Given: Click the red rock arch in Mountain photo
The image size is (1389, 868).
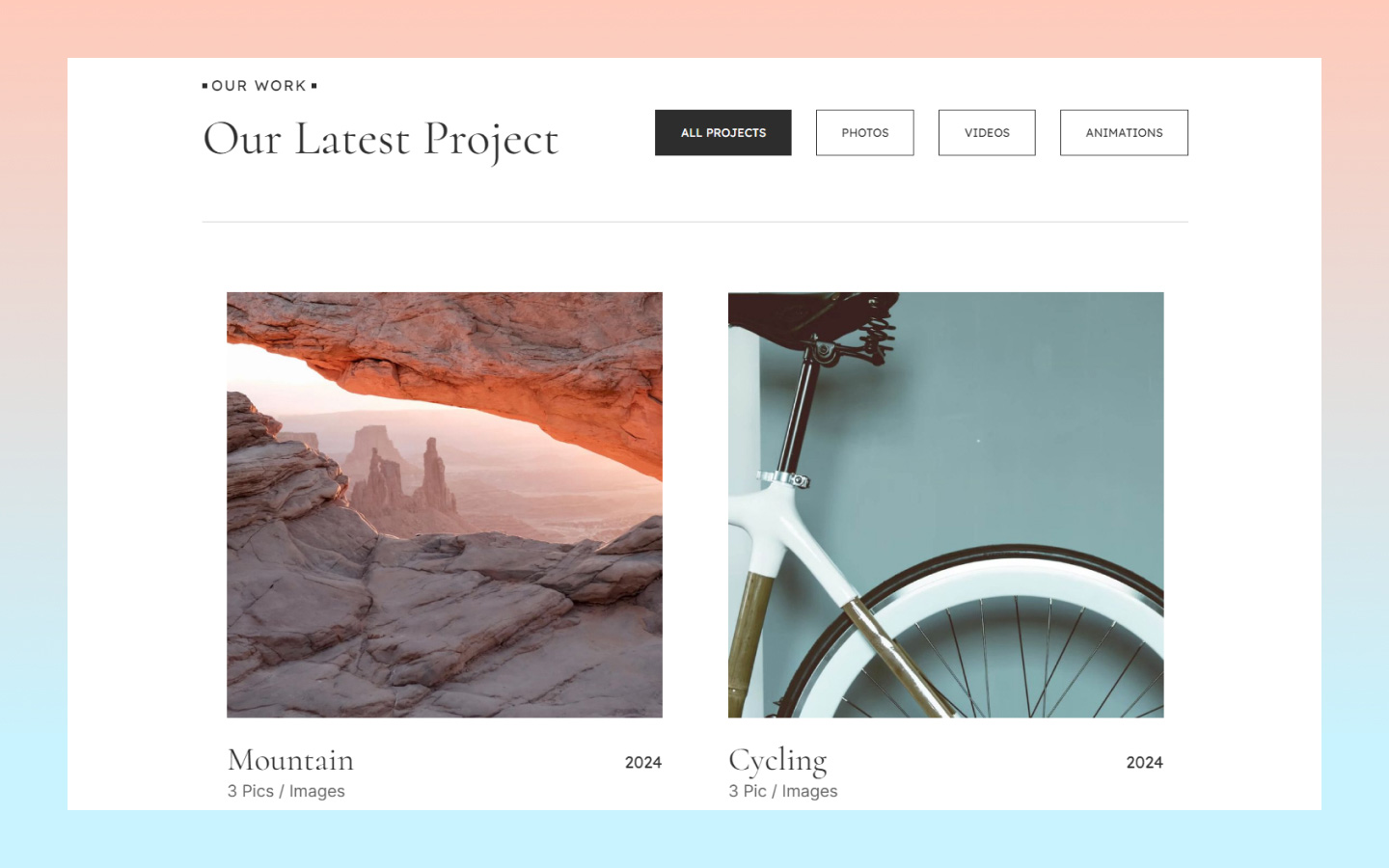Looking at the screenshot, I should point(463,366).
